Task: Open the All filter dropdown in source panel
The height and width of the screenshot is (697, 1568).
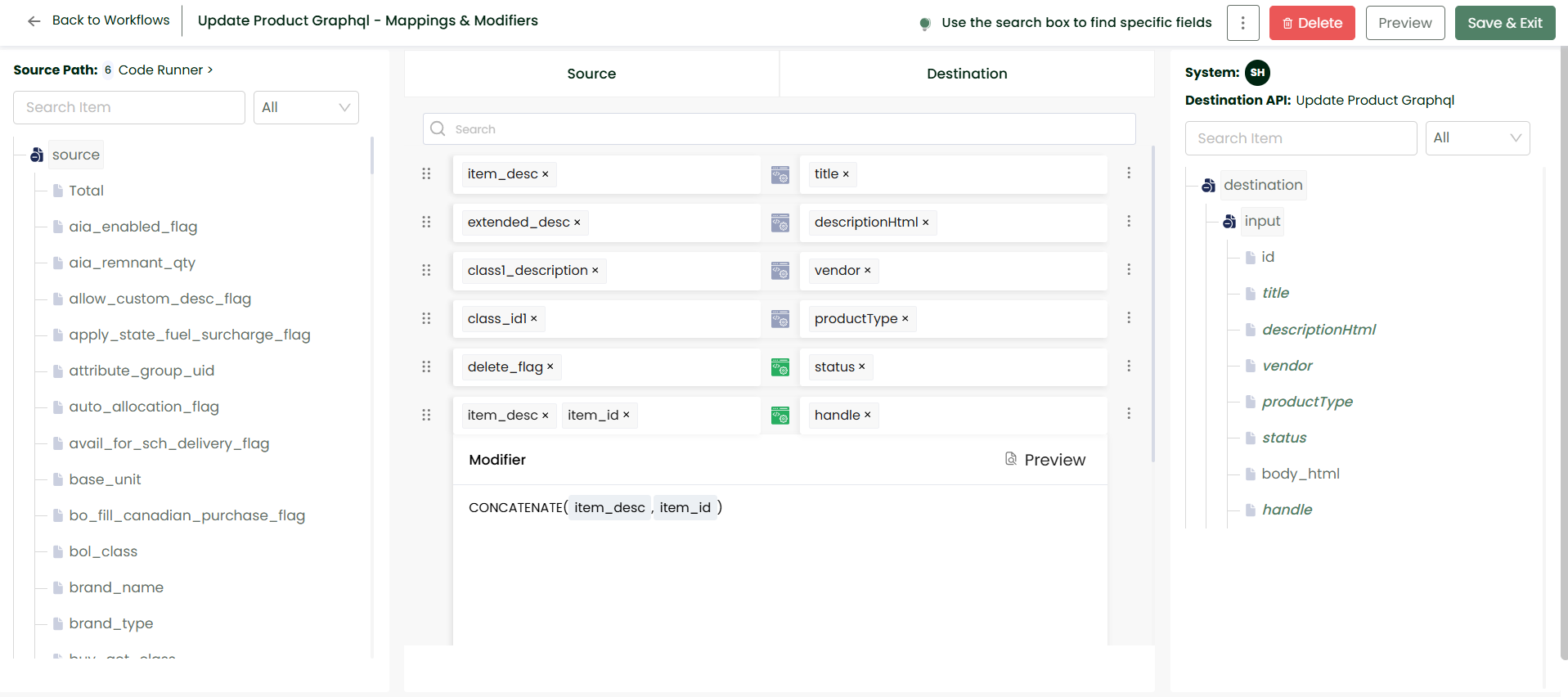Action: coord(306,107)
